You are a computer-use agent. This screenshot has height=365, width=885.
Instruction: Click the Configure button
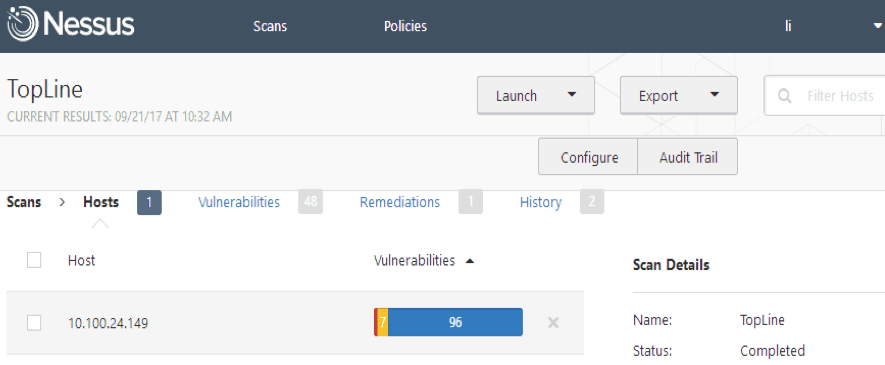click(589, 157)
